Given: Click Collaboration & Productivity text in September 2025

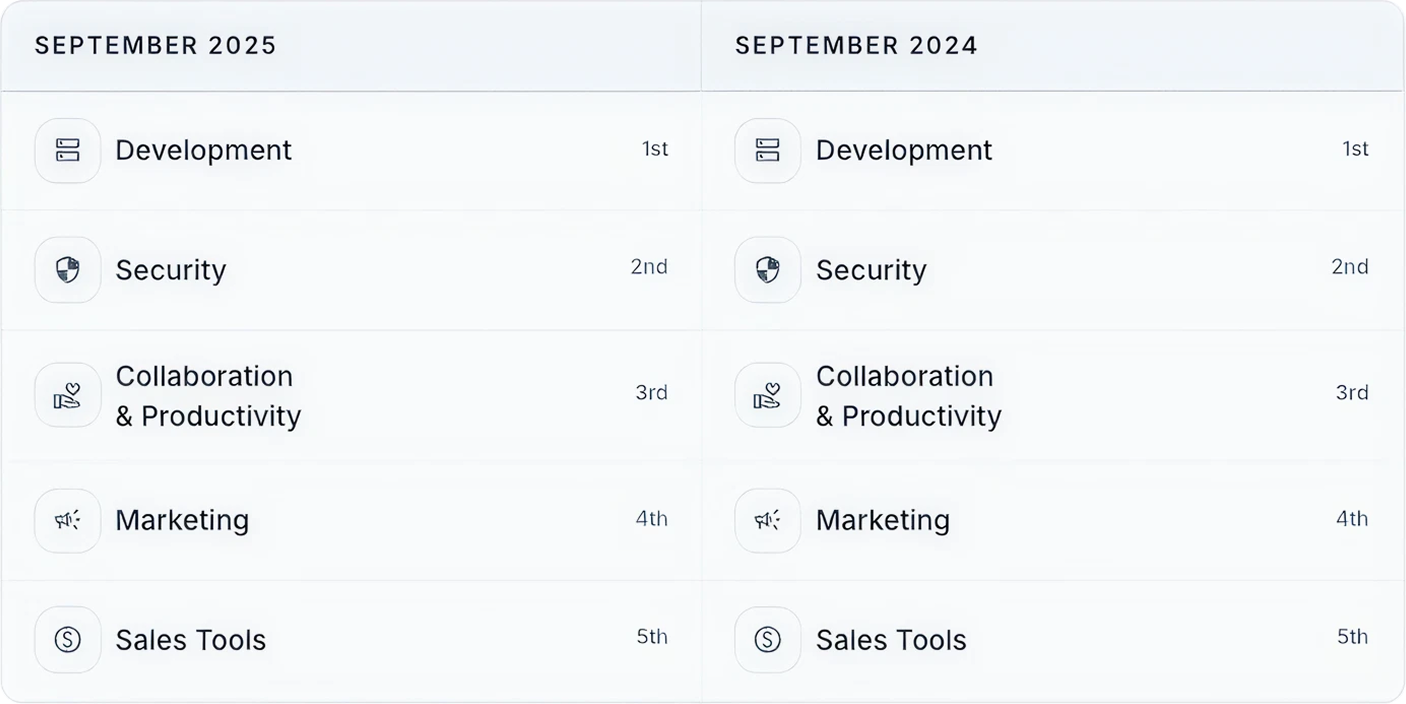Looking at the screenshot, I should [x=207, y=396].
